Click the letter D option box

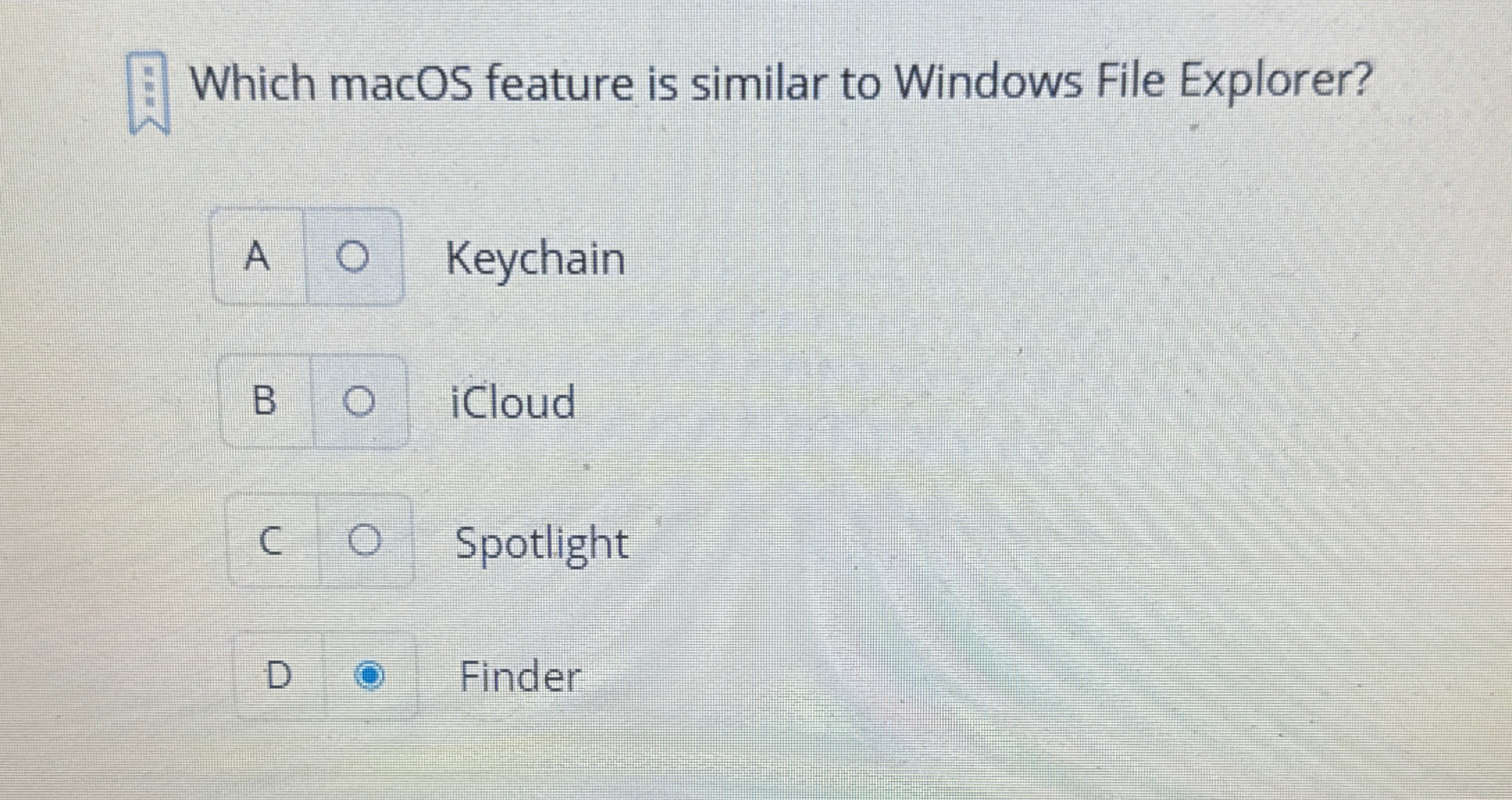tap(279, 676)
